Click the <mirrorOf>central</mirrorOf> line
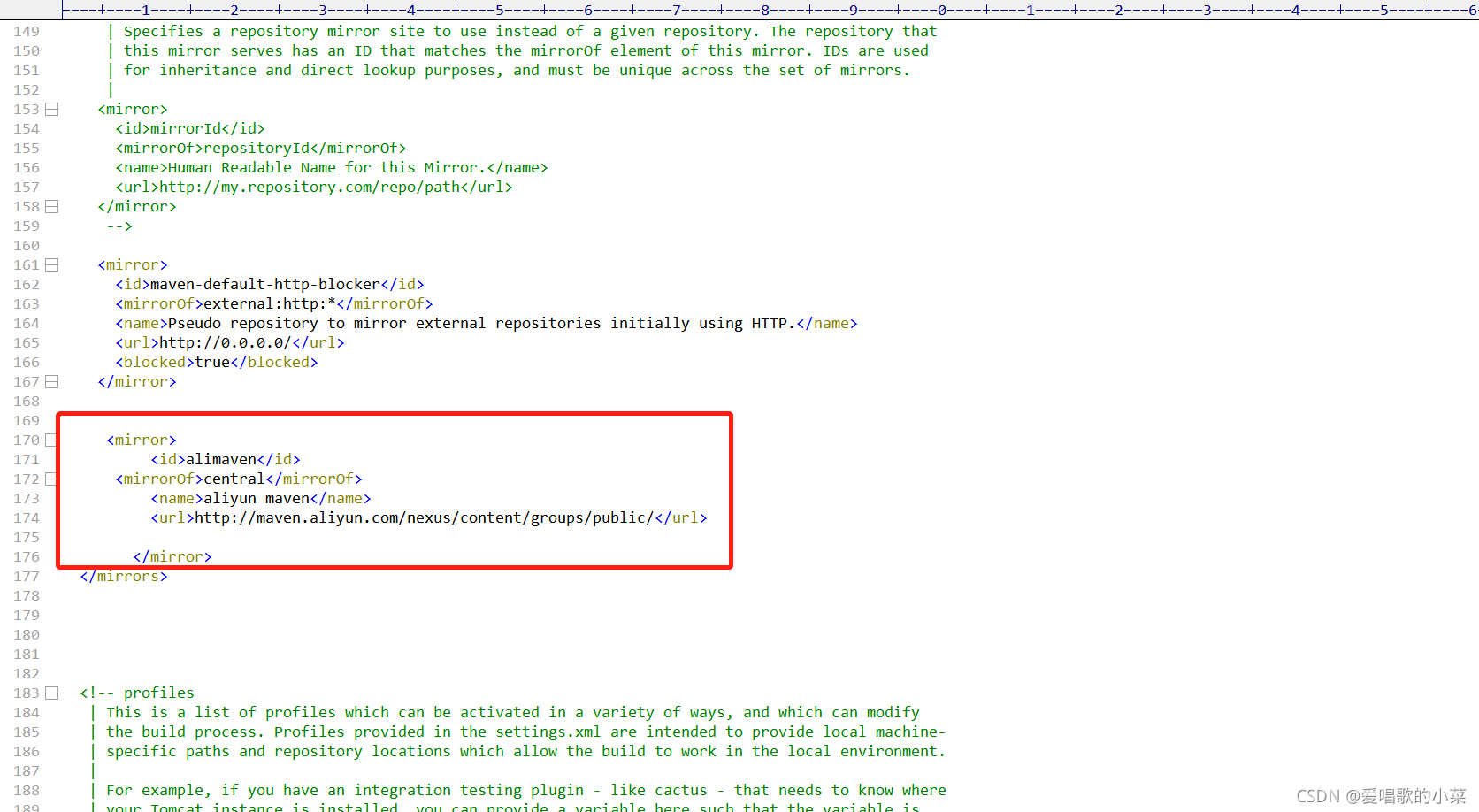 pos(239,479)
